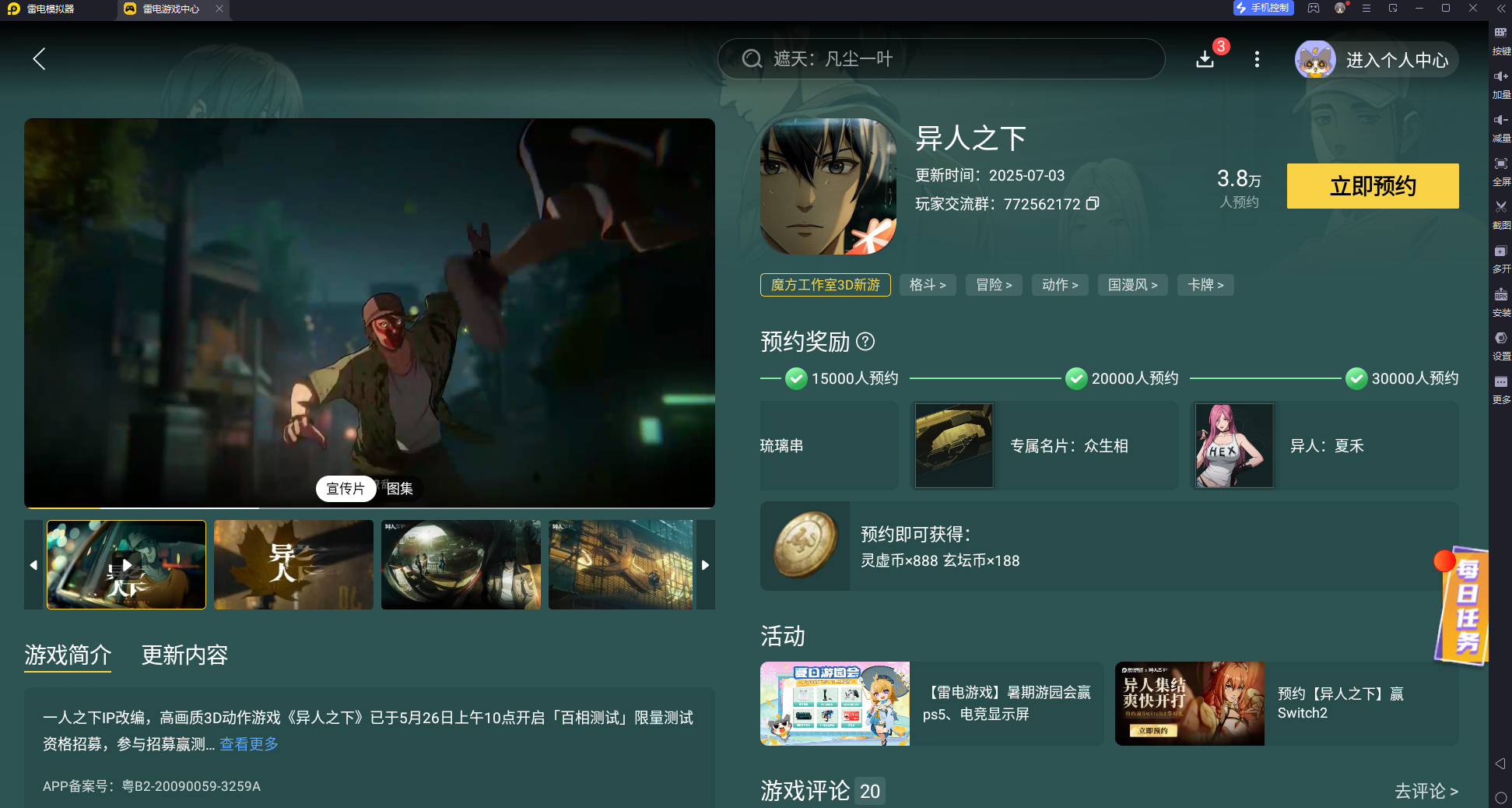Open the 动作 > category tag
Viewport: 1512px width, 808px height.
tap(1060, 285)
